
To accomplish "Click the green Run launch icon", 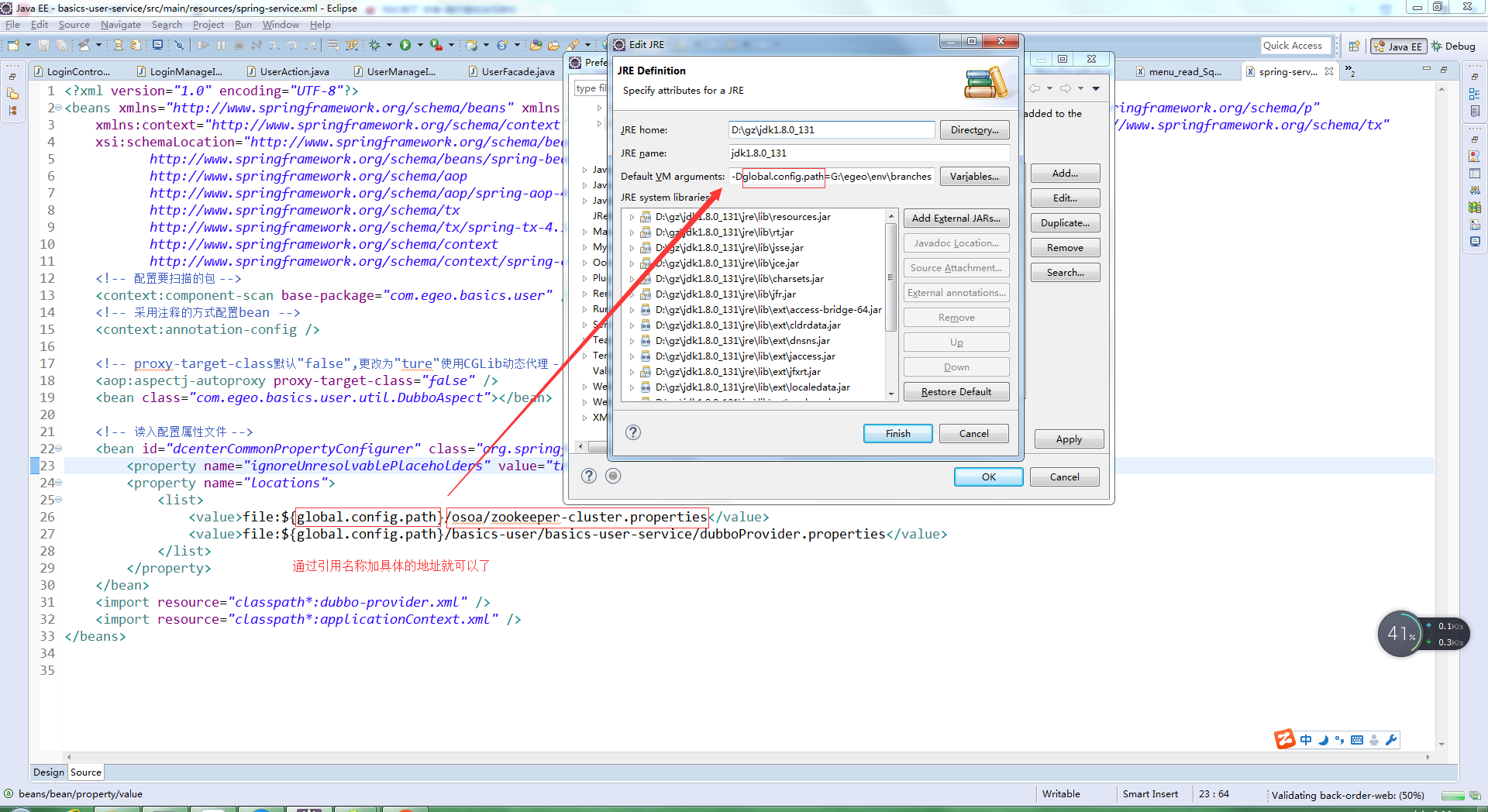I will 405,45.
